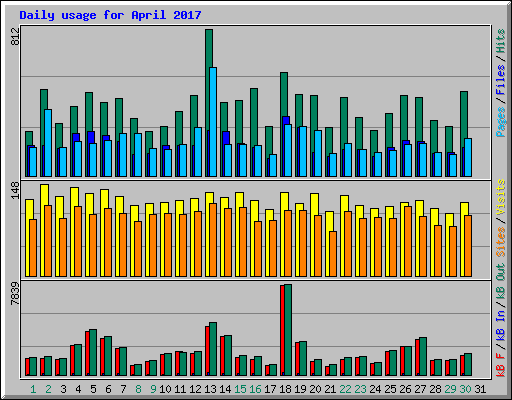The width and height of the screenshot is (512, 400).
Task: Click day label 1 on the x-axis
Action: coord(33,389)
